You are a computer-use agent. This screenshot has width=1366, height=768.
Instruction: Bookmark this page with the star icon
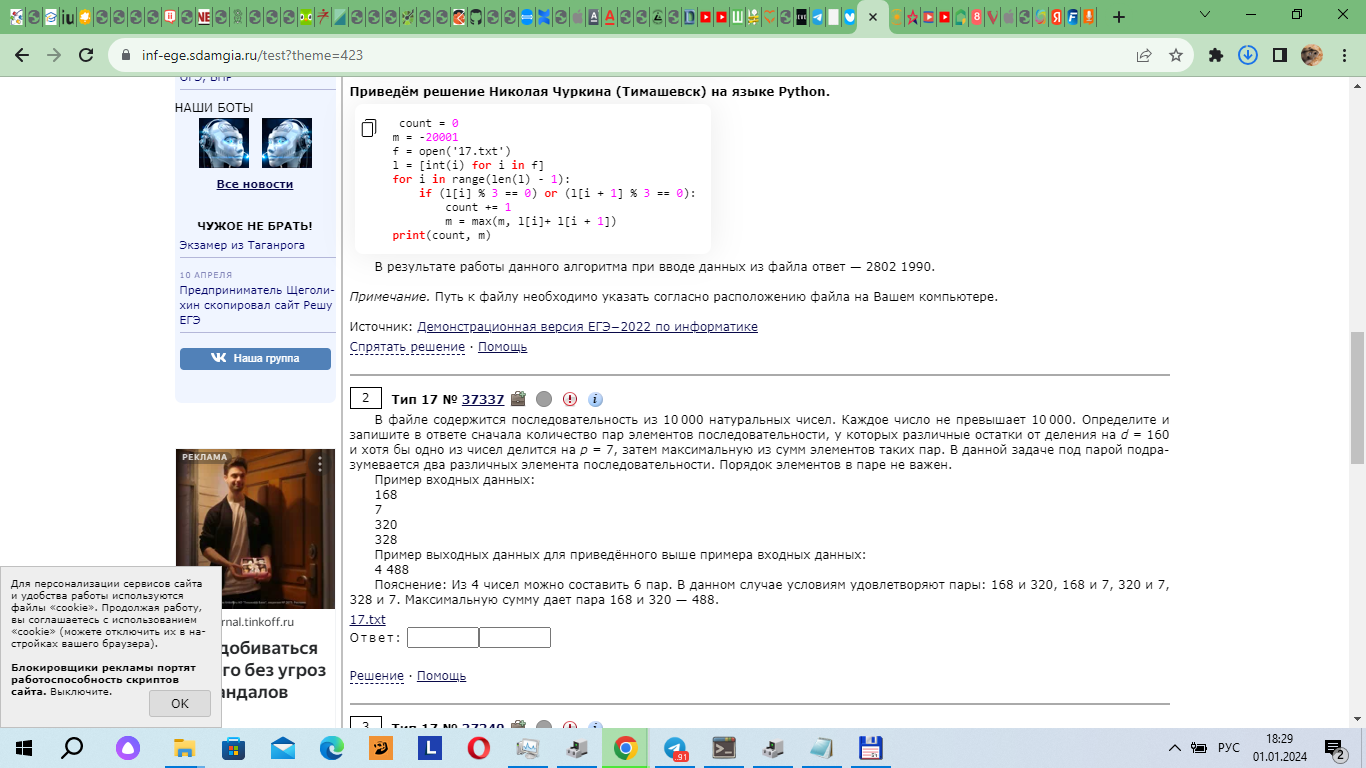click(1176, 56)
